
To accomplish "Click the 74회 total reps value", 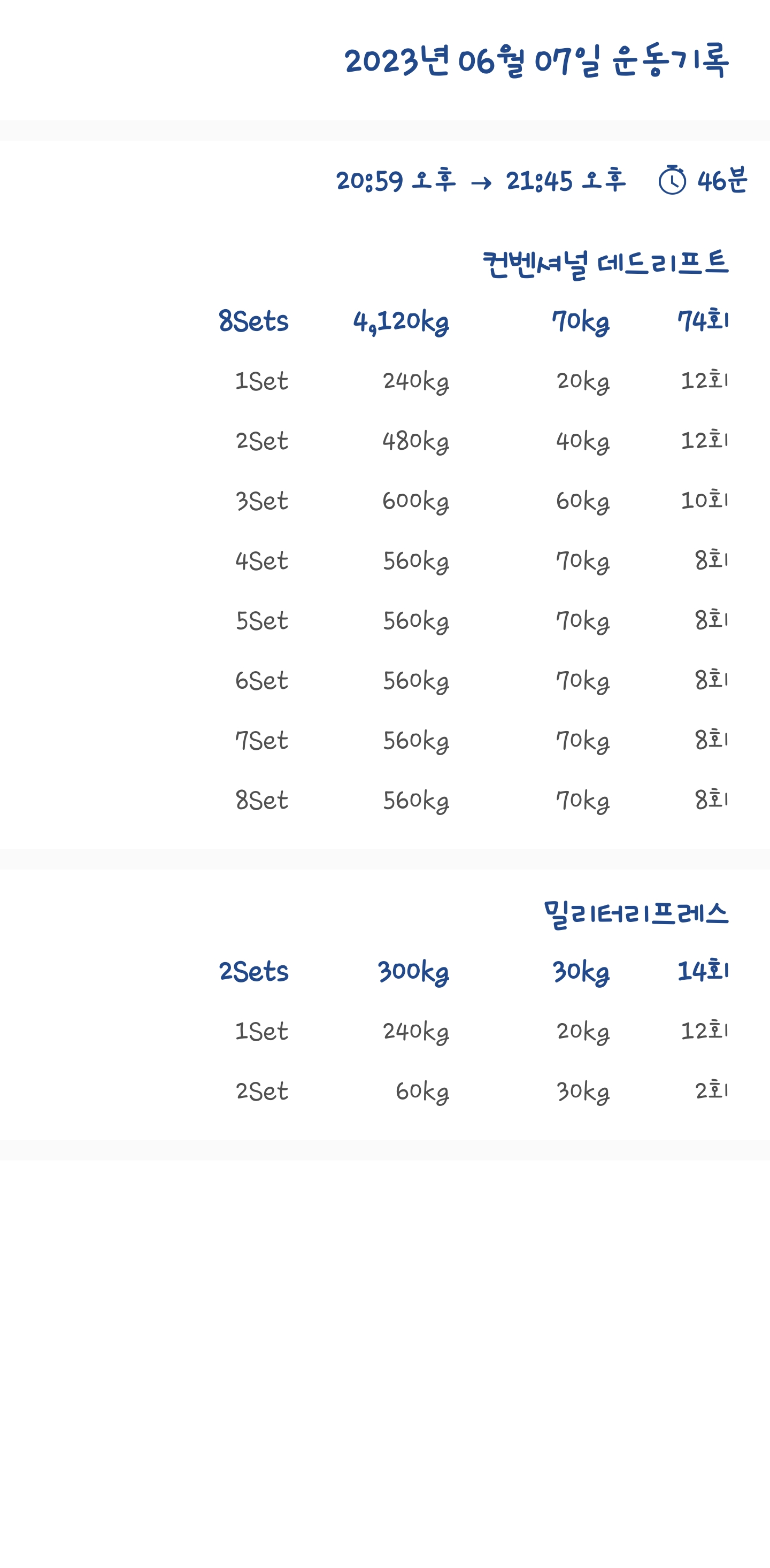I will coord(703,321).
